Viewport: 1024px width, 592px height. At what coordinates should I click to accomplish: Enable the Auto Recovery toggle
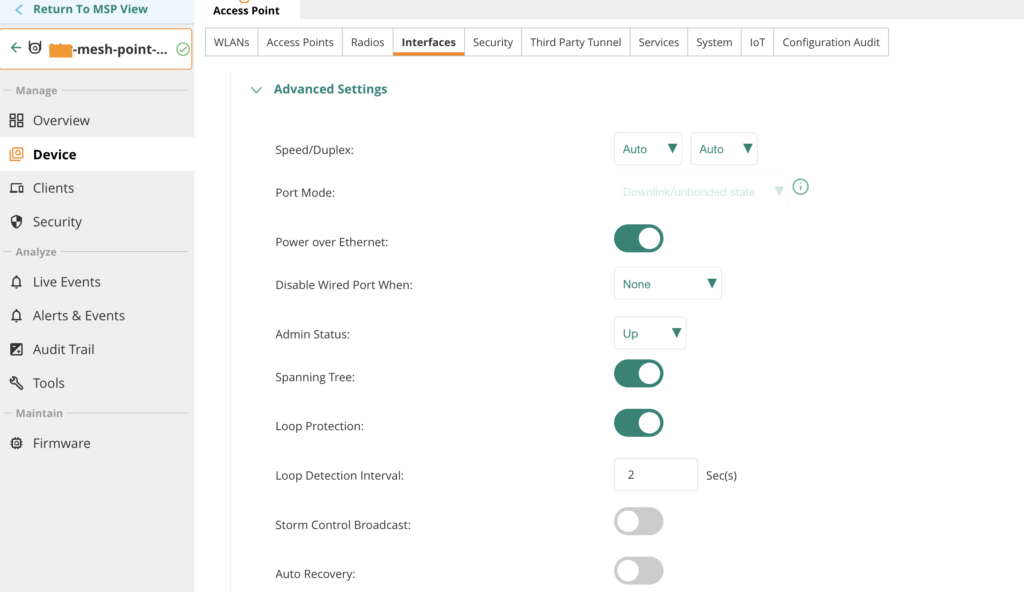click(638, 571)
